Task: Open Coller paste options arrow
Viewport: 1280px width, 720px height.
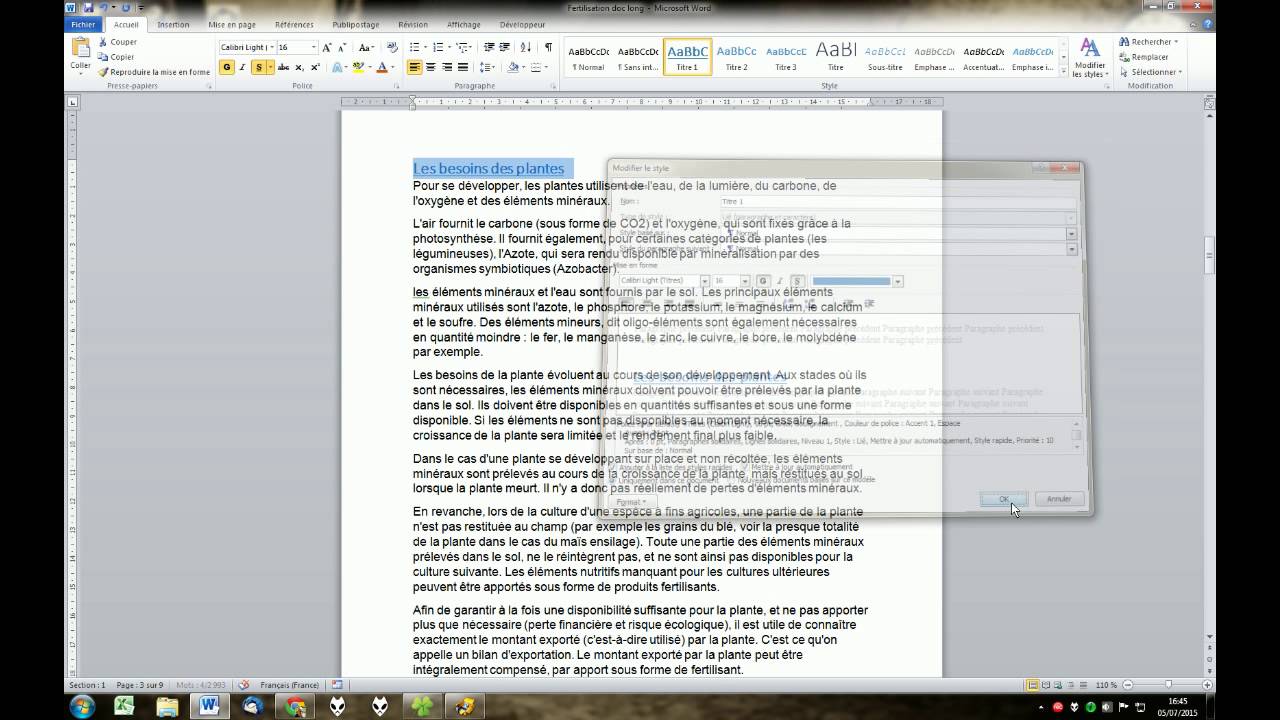Action: 80,71
